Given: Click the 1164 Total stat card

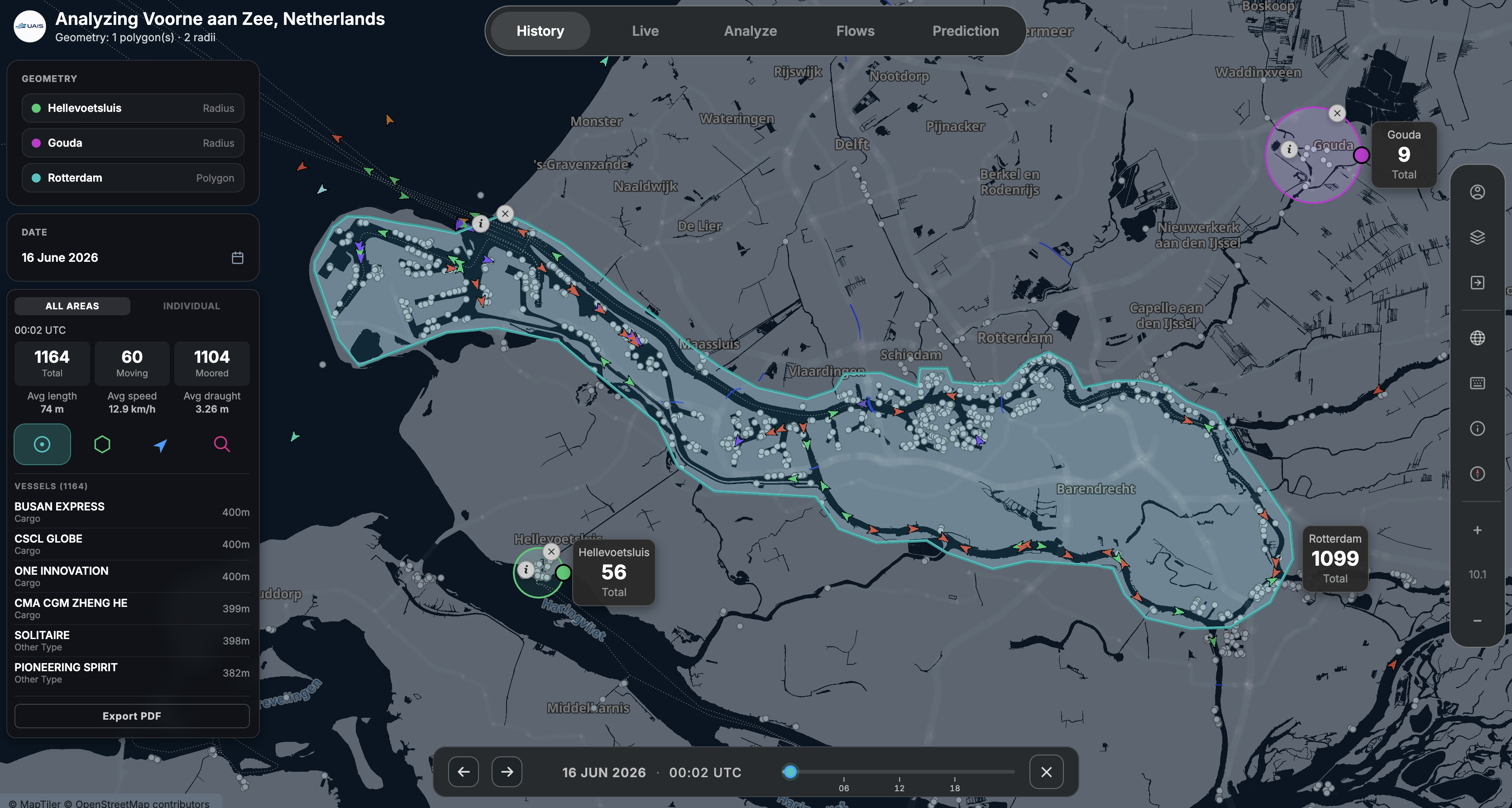Looking at the screenshot, I should point(52,364).
